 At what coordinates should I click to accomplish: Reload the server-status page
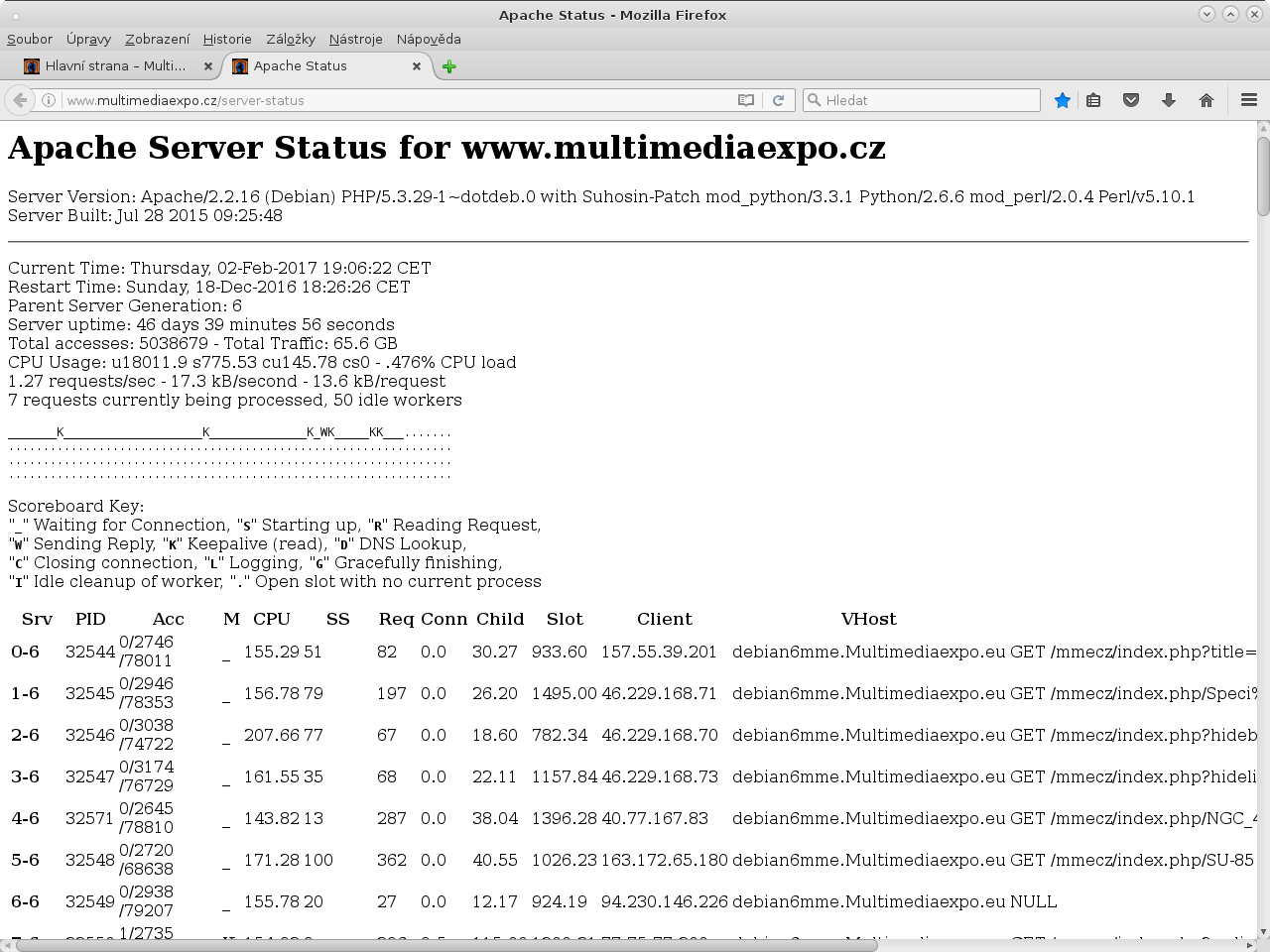coord(779,100)
